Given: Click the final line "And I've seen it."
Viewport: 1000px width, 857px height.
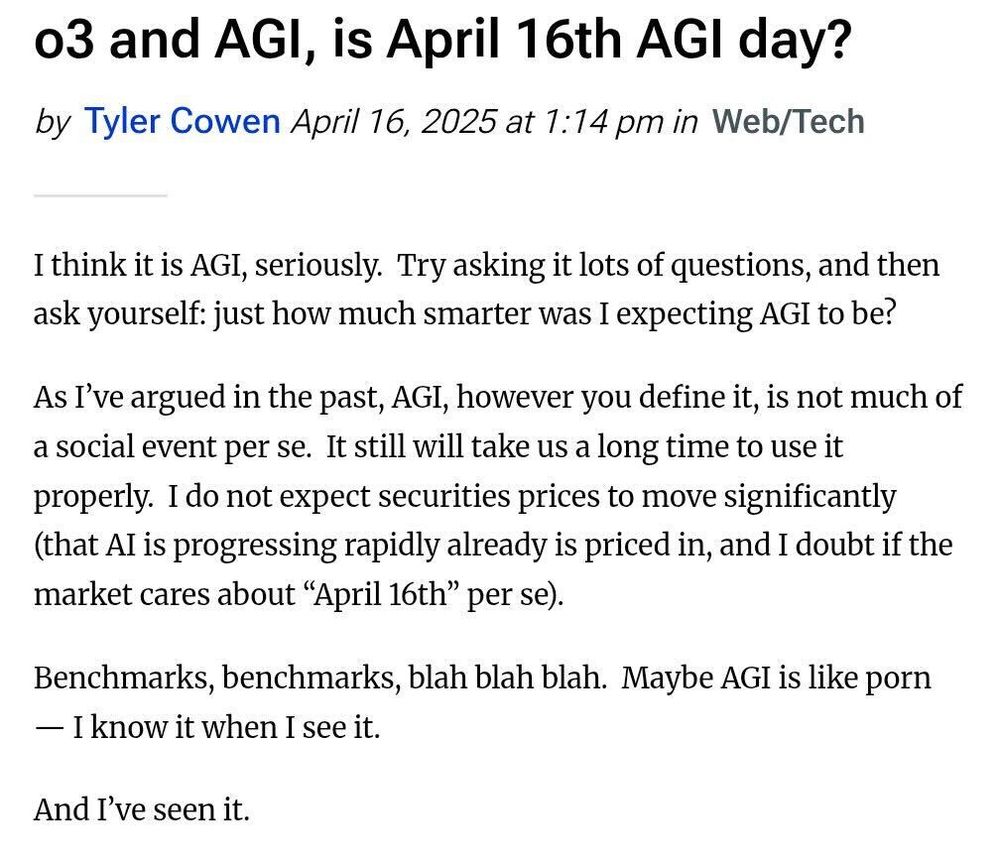Looking at the screenshot, I should [142, 809].
